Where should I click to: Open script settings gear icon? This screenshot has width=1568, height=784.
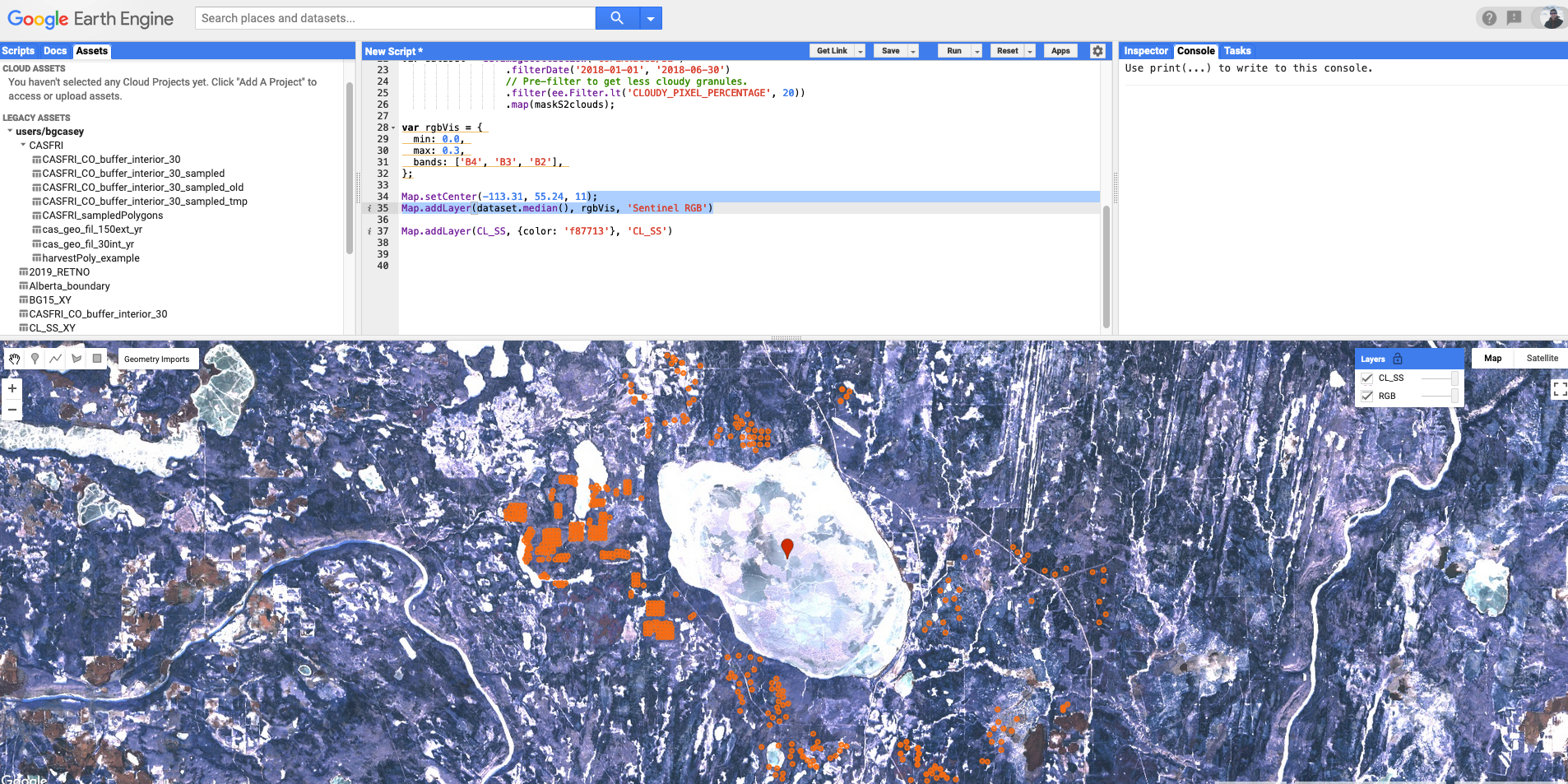1097,51
